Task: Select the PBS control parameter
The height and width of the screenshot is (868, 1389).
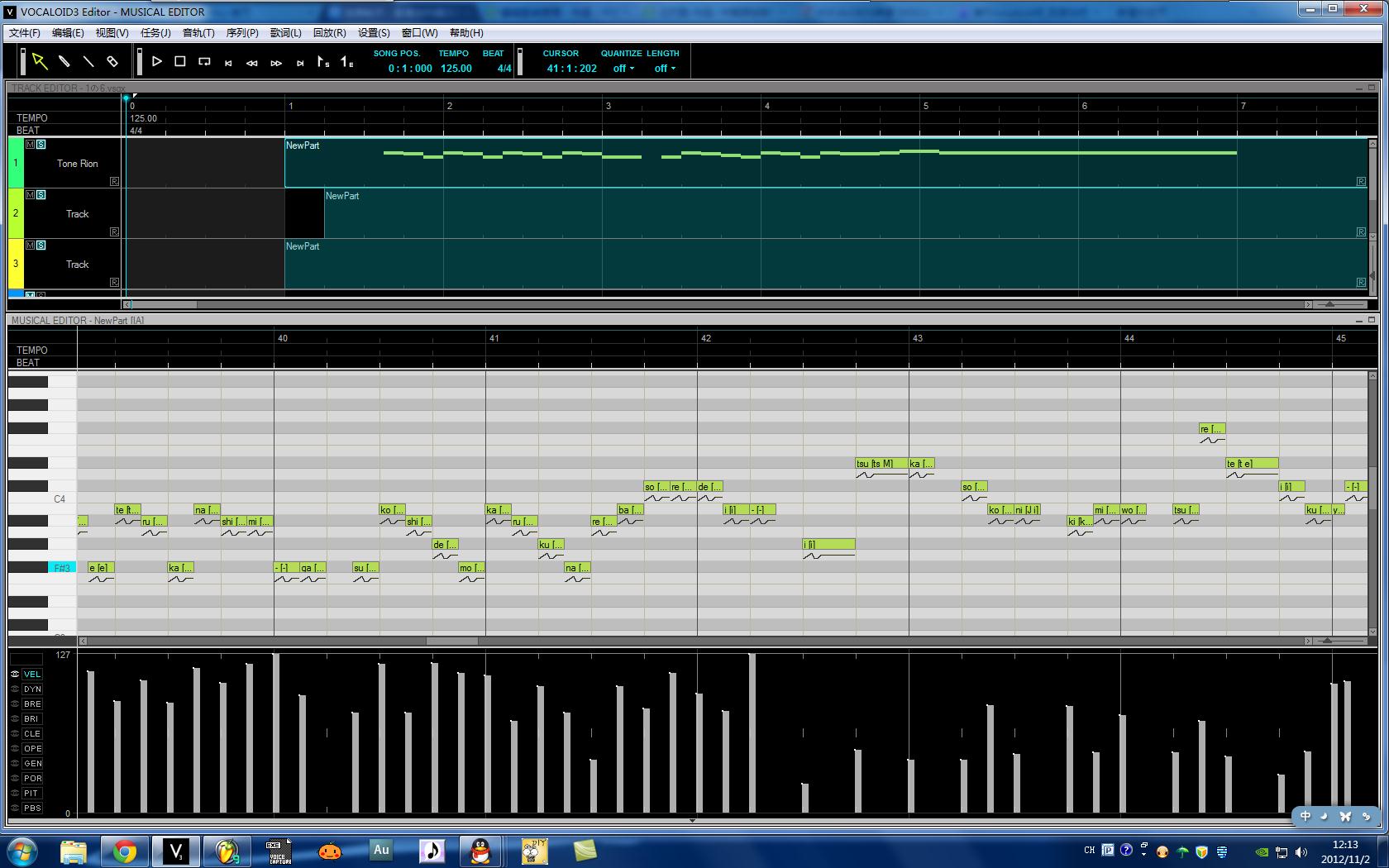Action: [x=32, y=808]
